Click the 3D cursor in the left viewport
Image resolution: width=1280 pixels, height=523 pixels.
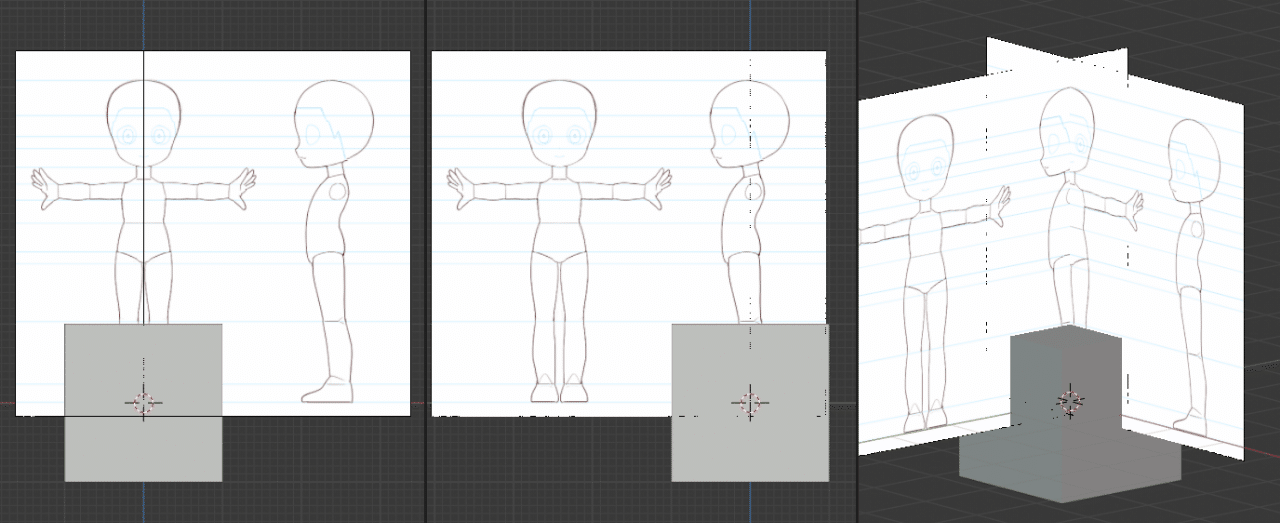coord(143,403)
